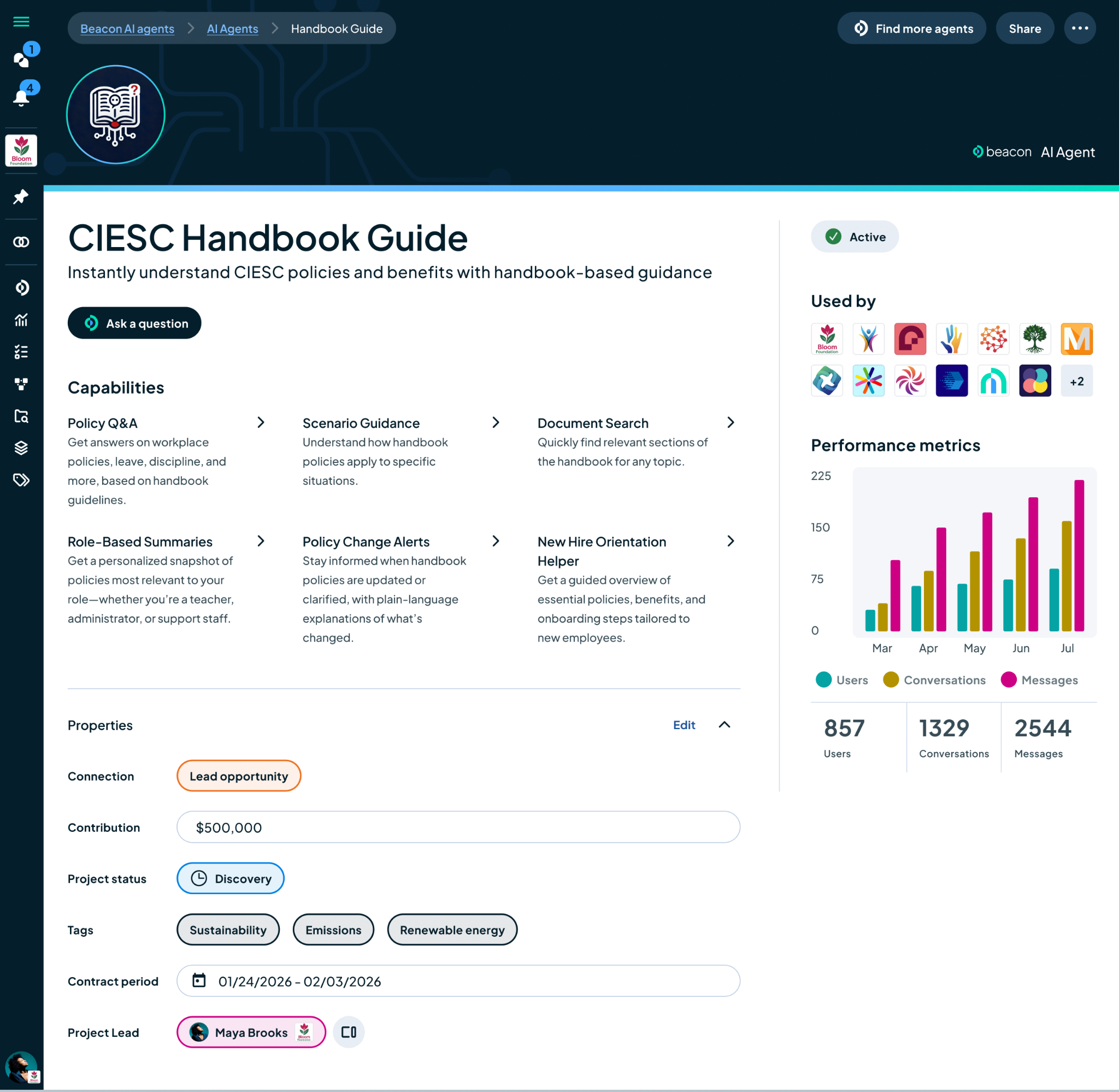Expand the Document Search capability
This screenshot has width=1119, height=1092.
tap(731, 422)
